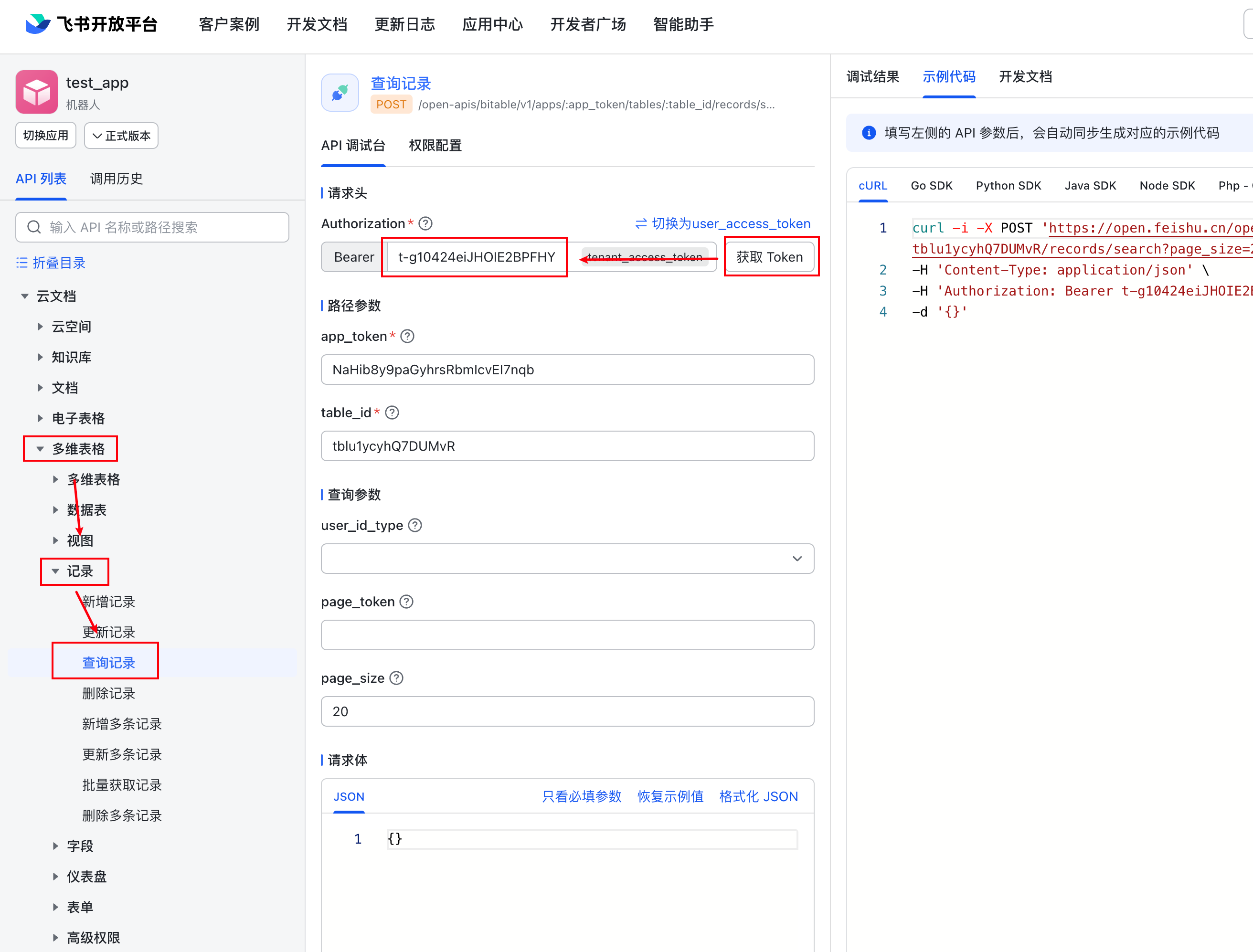The image size is (1253, 952).
Task: Select 删除记录 in the API list
Action: point(108,693)
